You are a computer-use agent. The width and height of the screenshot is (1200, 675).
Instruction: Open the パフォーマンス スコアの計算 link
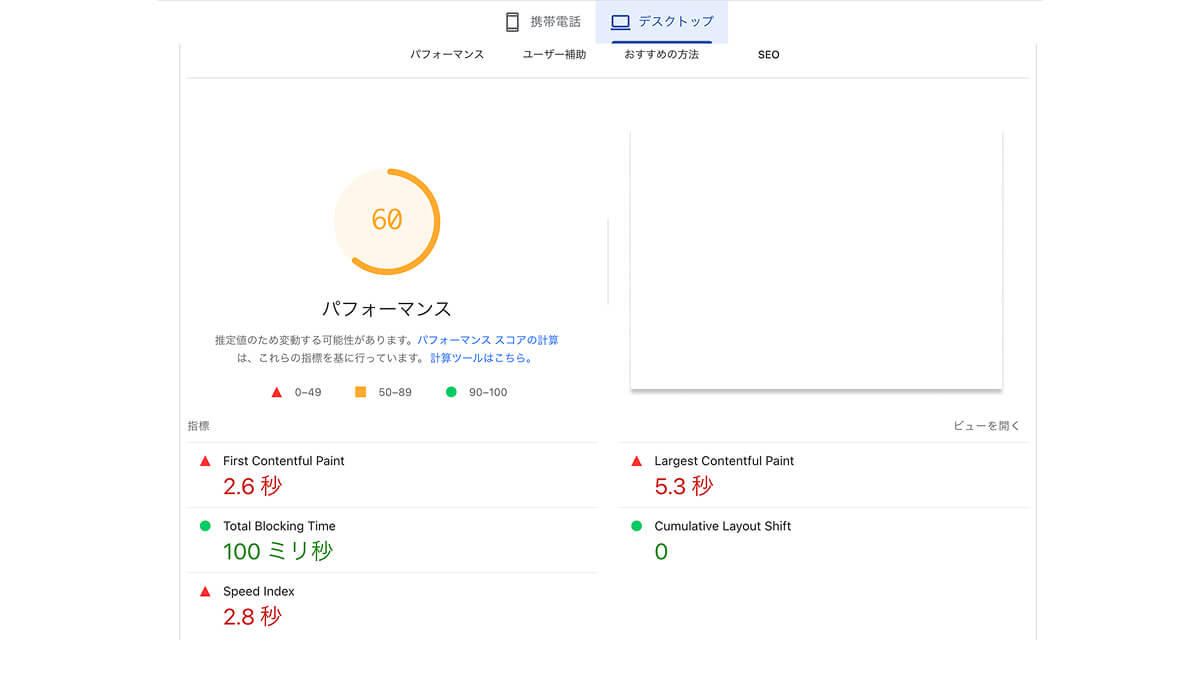click(x=488, y=341)
